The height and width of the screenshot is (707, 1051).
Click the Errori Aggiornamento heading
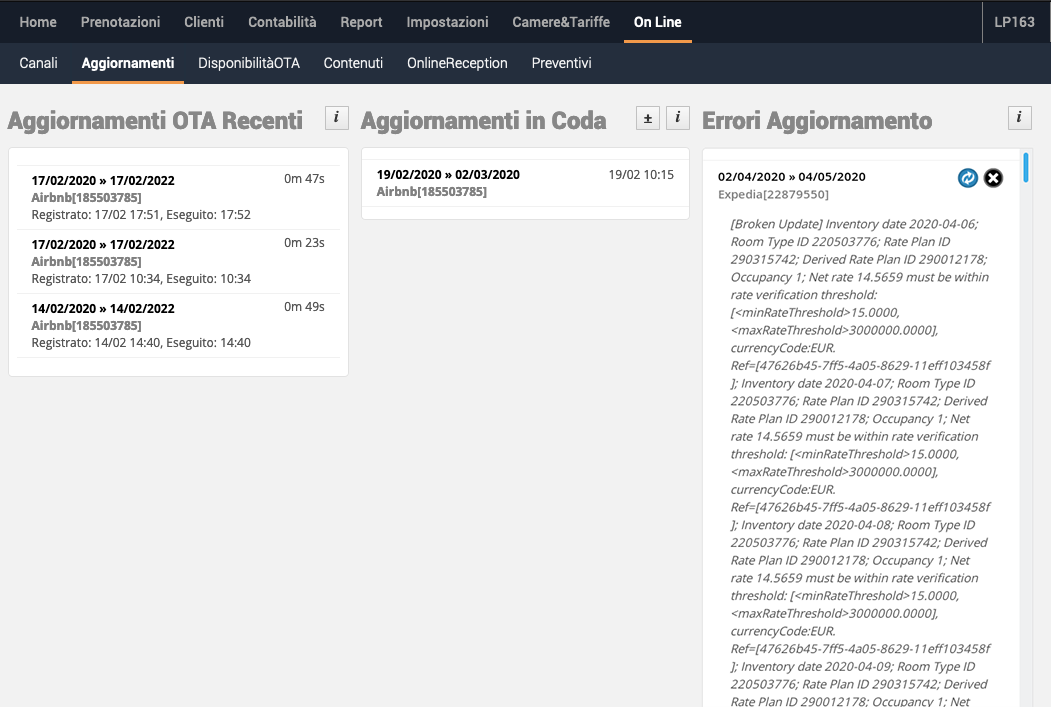click(817, 121)
